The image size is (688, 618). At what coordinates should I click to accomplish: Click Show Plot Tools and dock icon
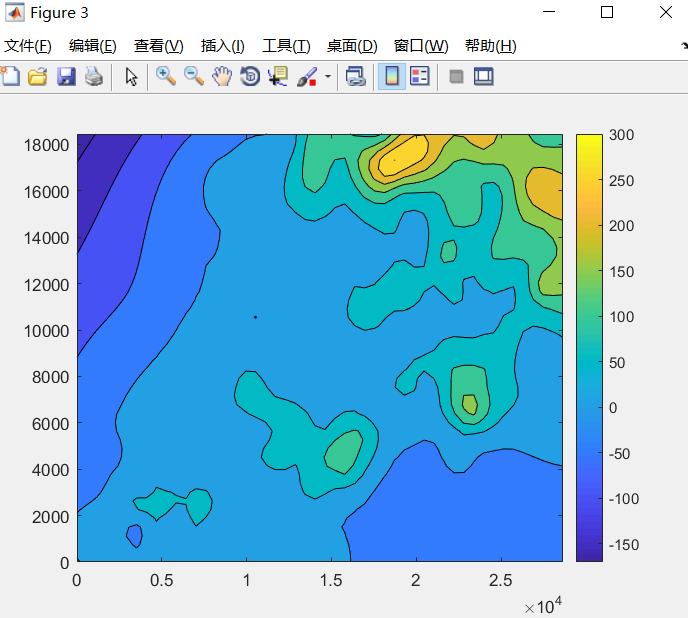coord(484,76)
